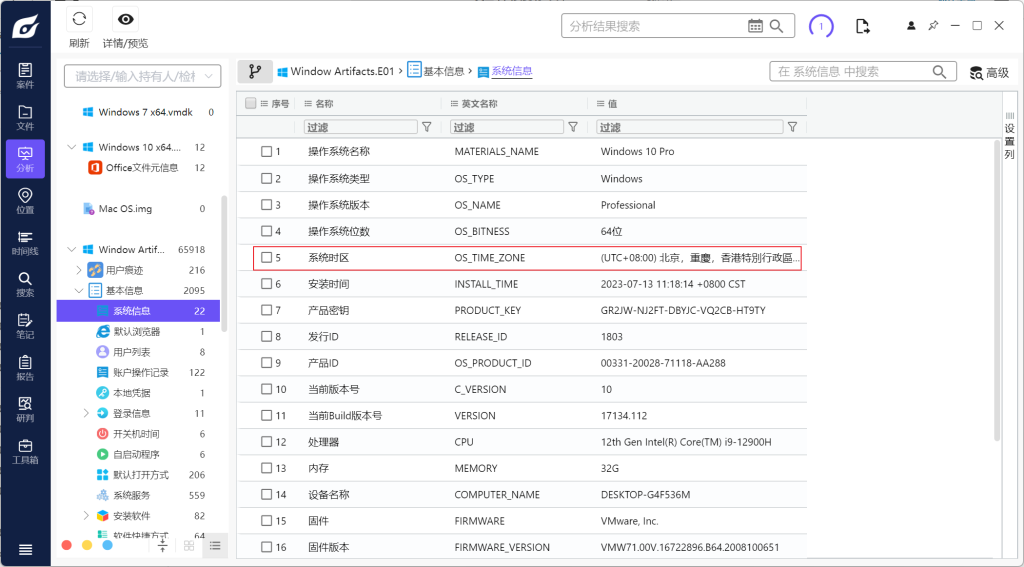This screenshot has height=567, width=1024.
Task: Open the 详情/预览 eye icon
Action: coord(125,19)
